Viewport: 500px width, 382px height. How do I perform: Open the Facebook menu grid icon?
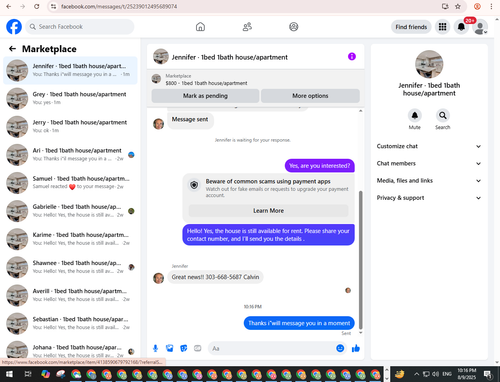(442, 27)
